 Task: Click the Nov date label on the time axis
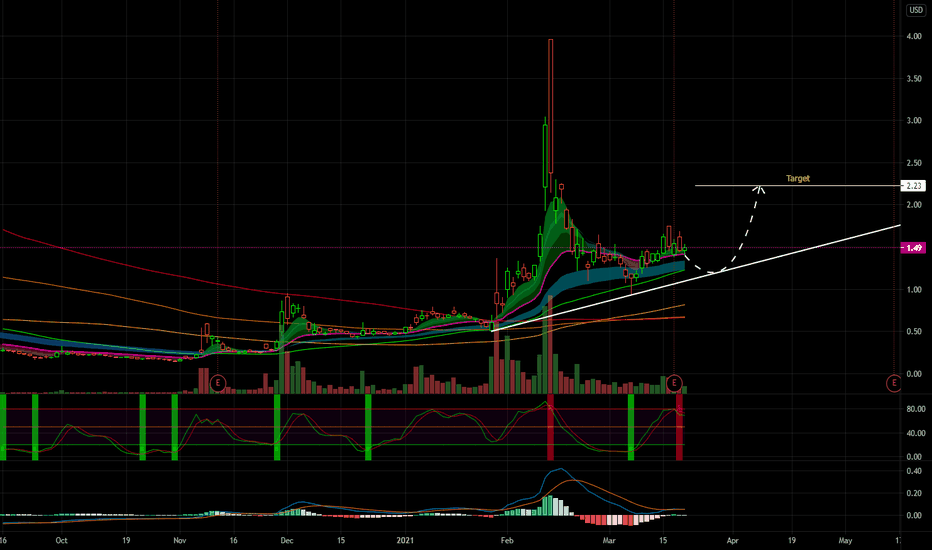(180, 540)
